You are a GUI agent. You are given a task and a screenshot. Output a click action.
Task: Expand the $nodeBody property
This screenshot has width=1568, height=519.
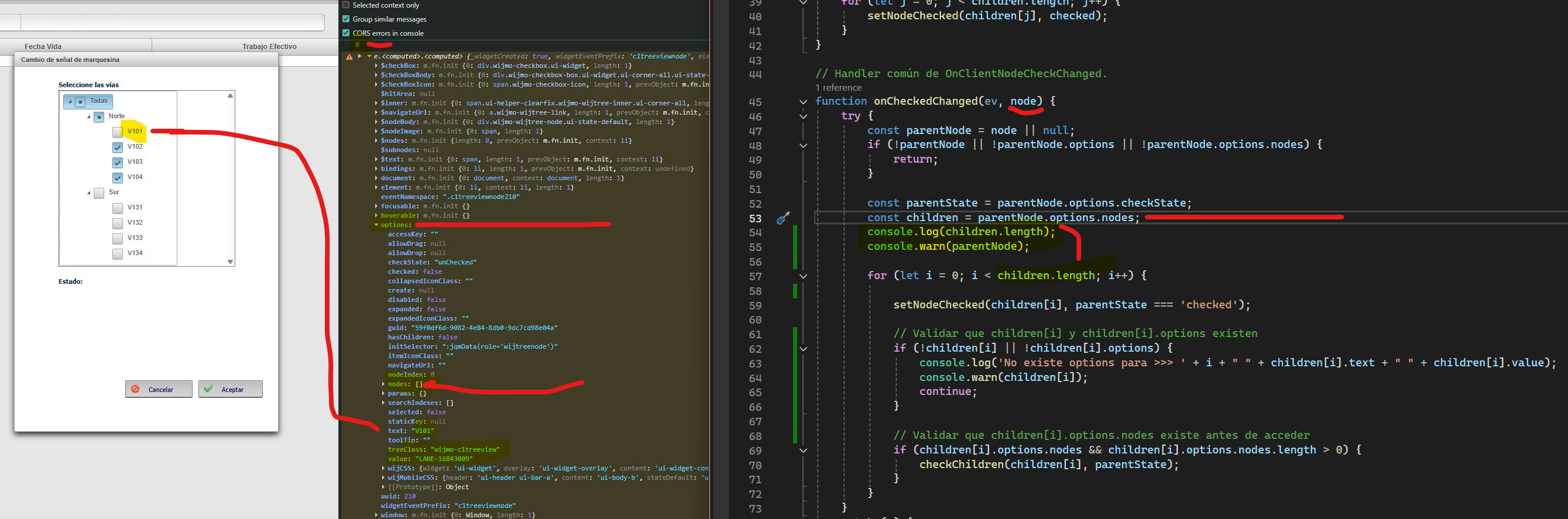point(376,122)
